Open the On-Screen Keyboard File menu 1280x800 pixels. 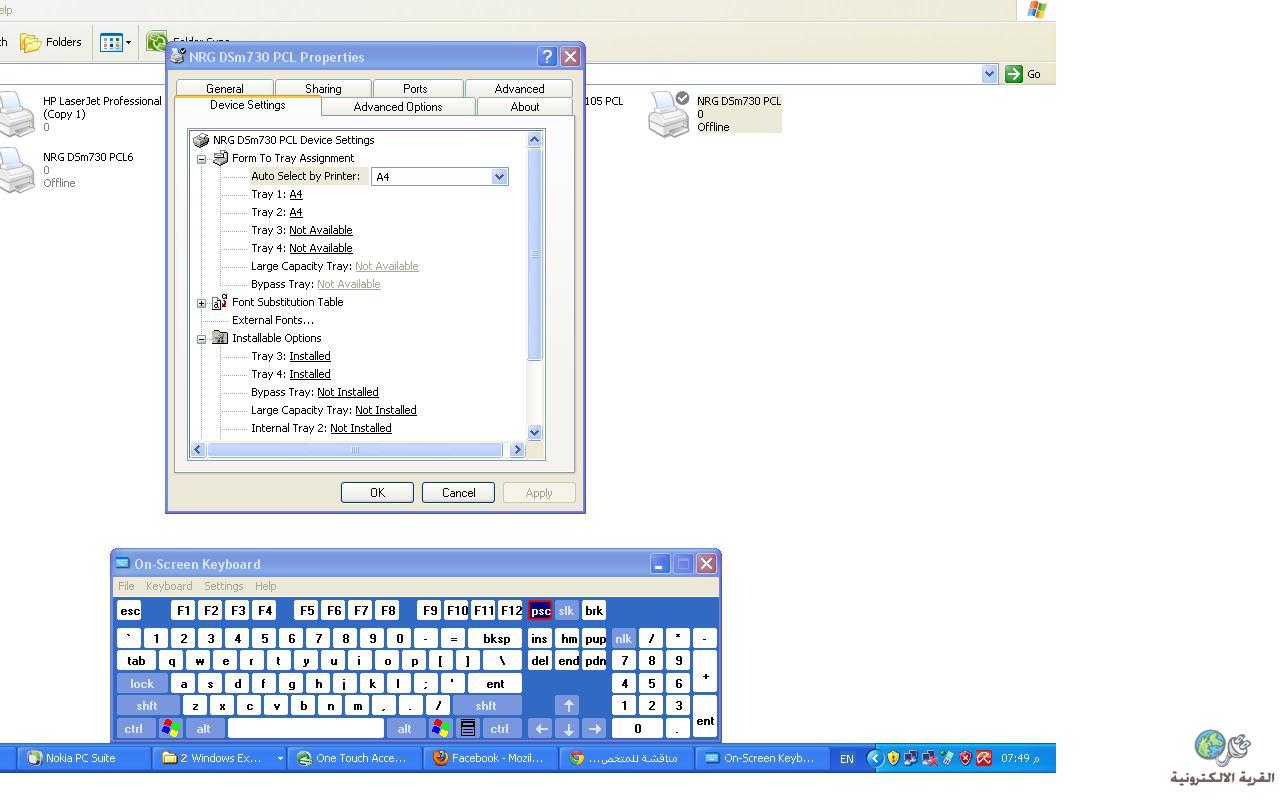point(126,586)
